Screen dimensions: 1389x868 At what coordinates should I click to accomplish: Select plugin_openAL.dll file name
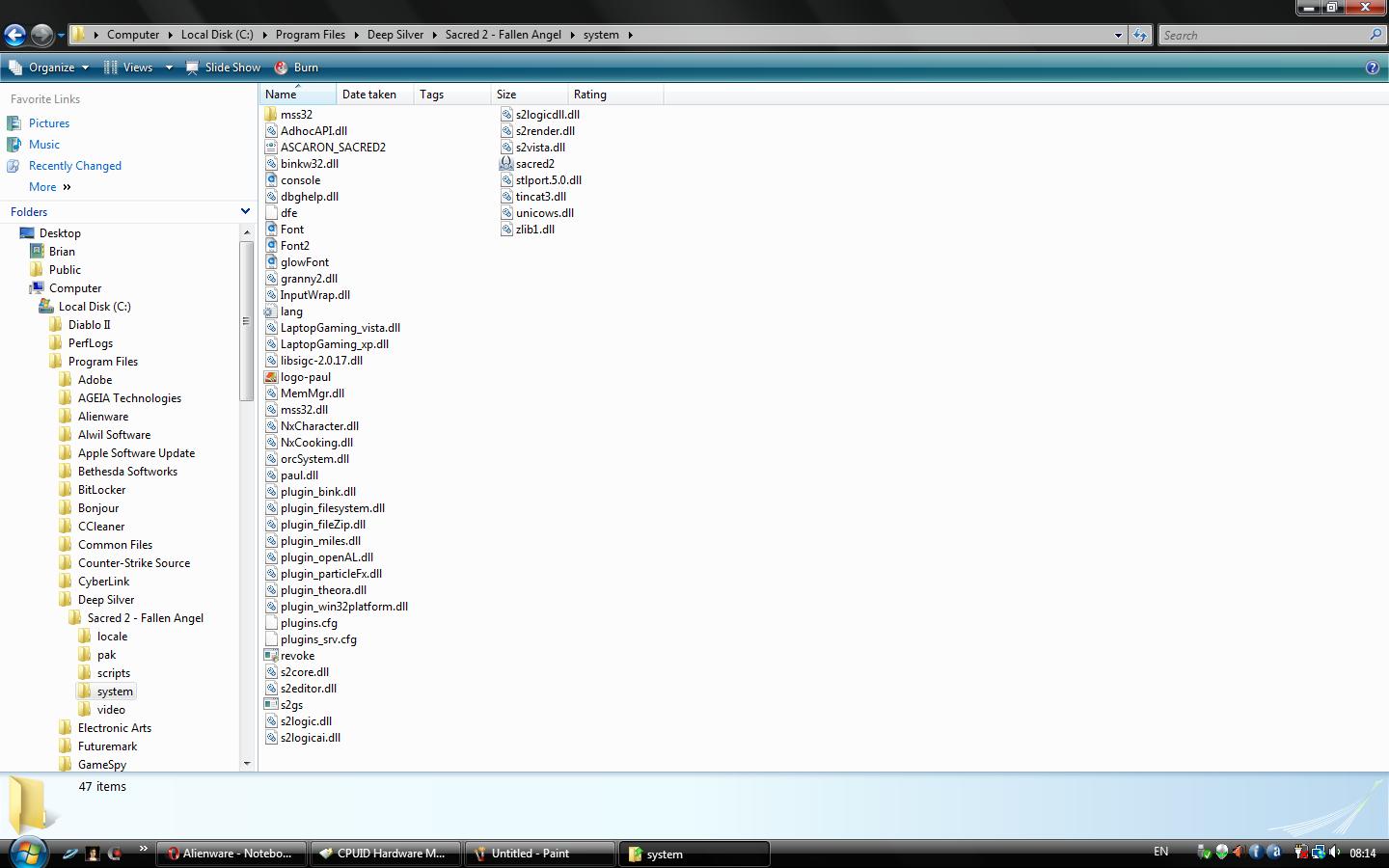pos(327,557)
